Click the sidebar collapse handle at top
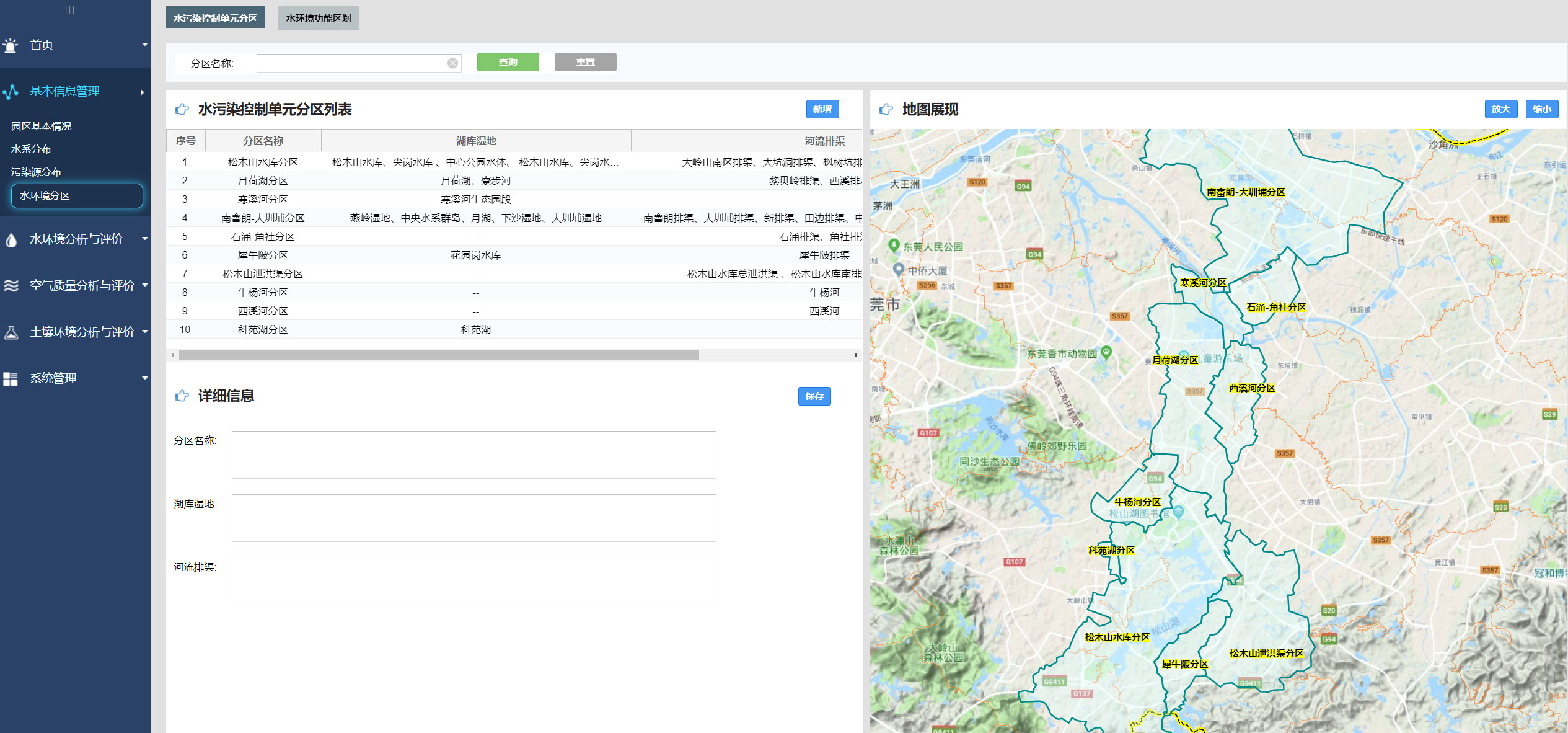This screenshot has width=1568, height=733. pyautogui.click(x=69, y=10)
